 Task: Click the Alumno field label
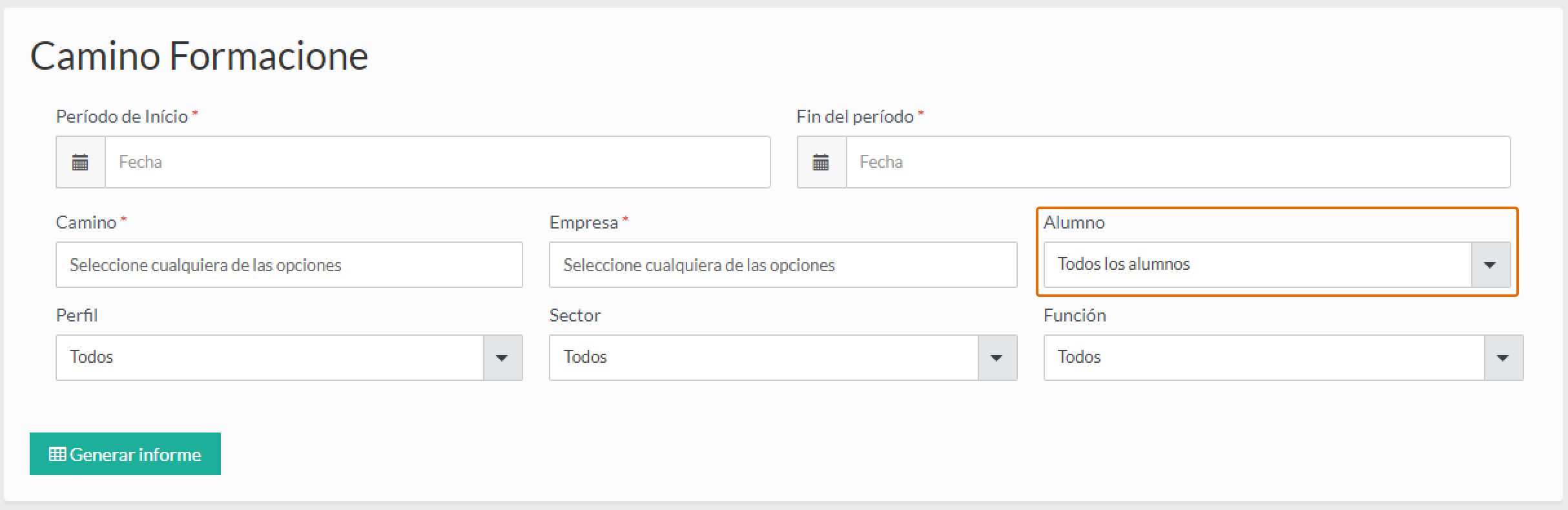[1074, 223]
